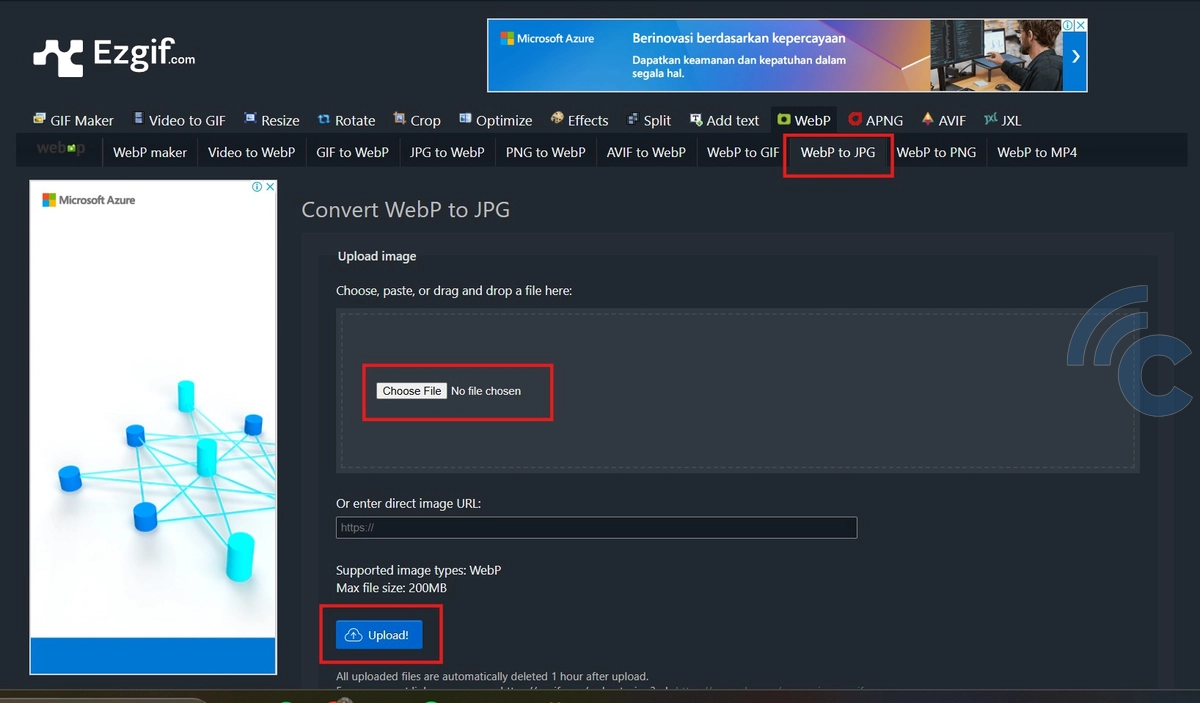Open the Video to GIF tool
Screen dimensions: 1200x703
[179, 120]
